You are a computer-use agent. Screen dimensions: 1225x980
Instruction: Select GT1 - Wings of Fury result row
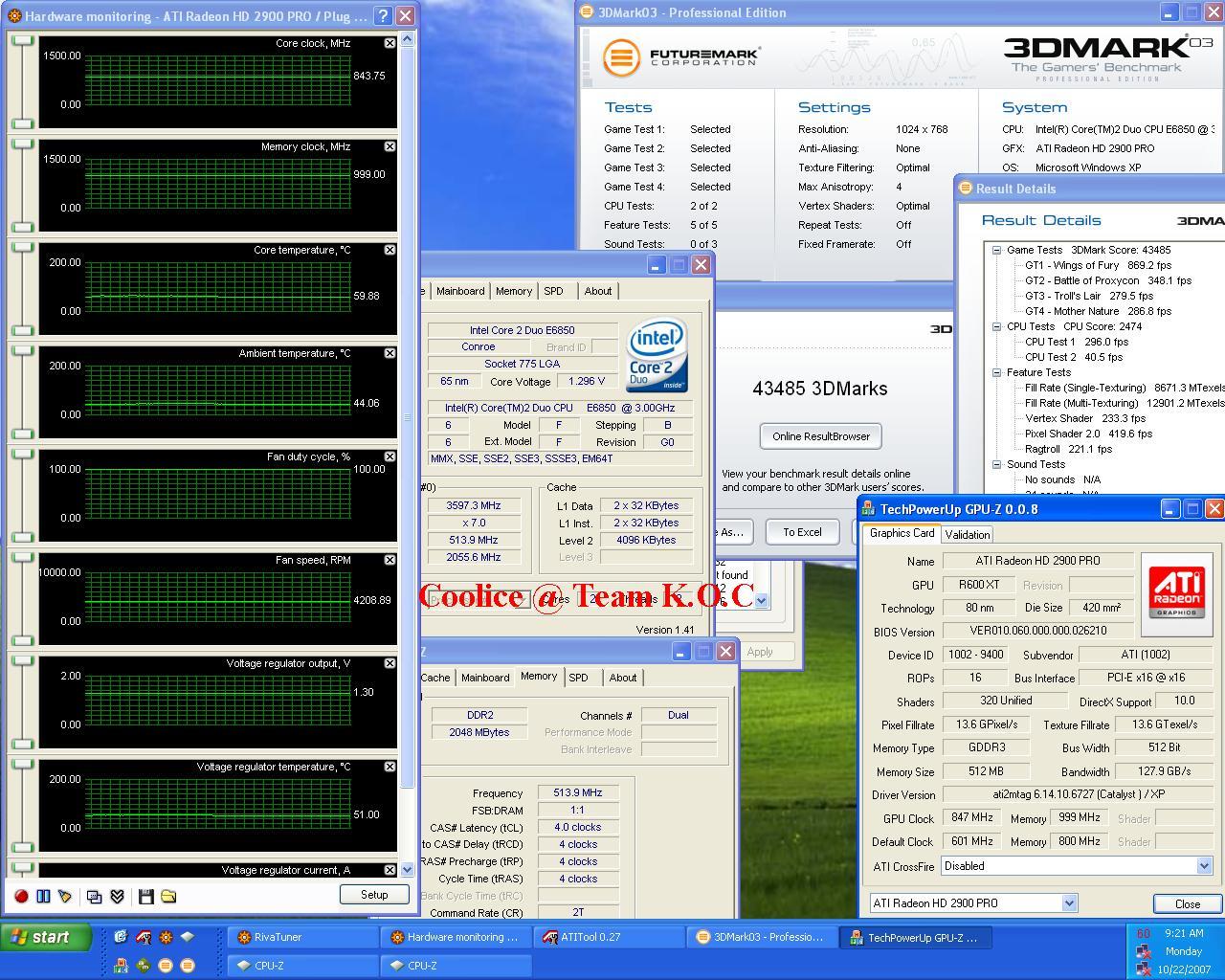1098,265
